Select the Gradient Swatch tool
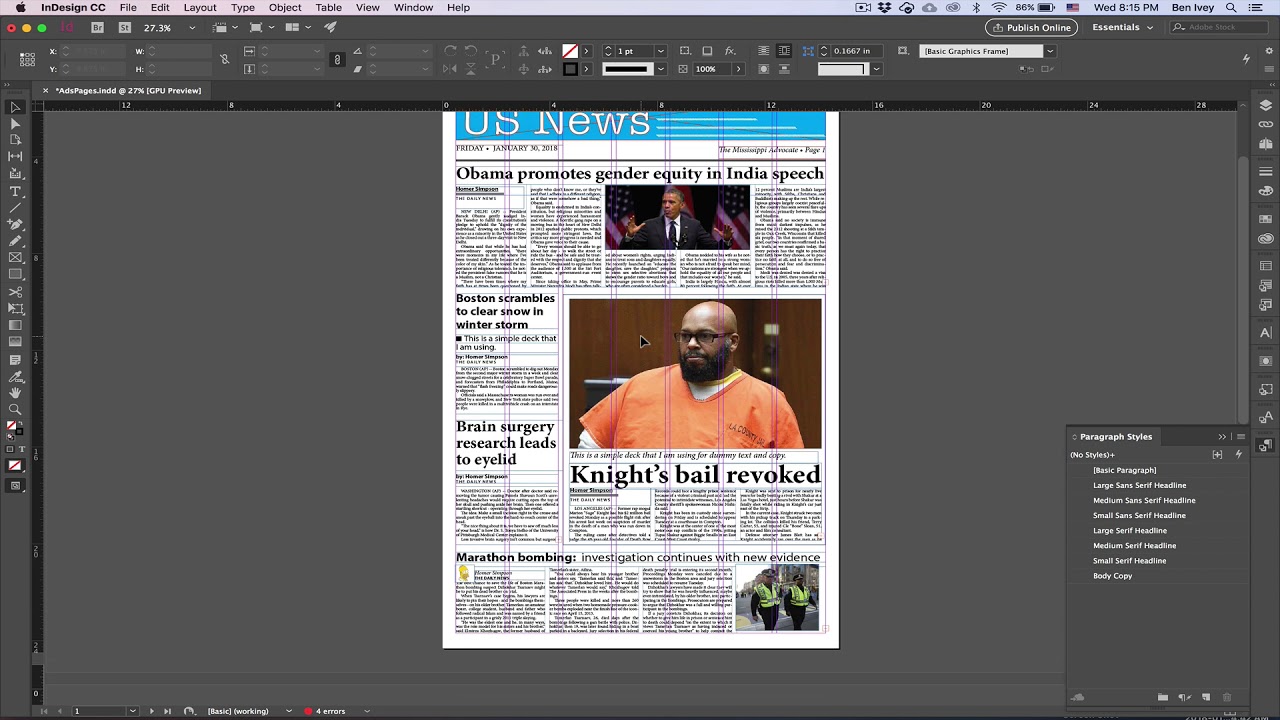This screenshot has height=720, width=1280. click(15, 325)
